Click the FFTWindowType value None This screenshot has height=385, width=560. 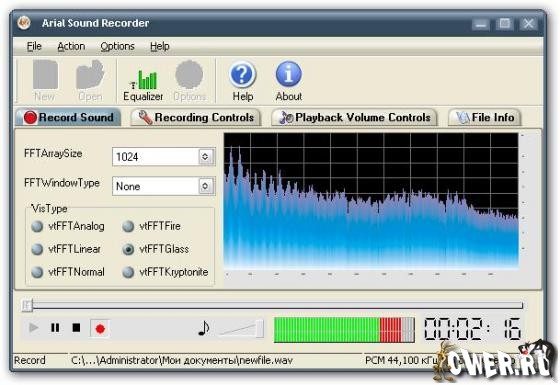point(128,186)
